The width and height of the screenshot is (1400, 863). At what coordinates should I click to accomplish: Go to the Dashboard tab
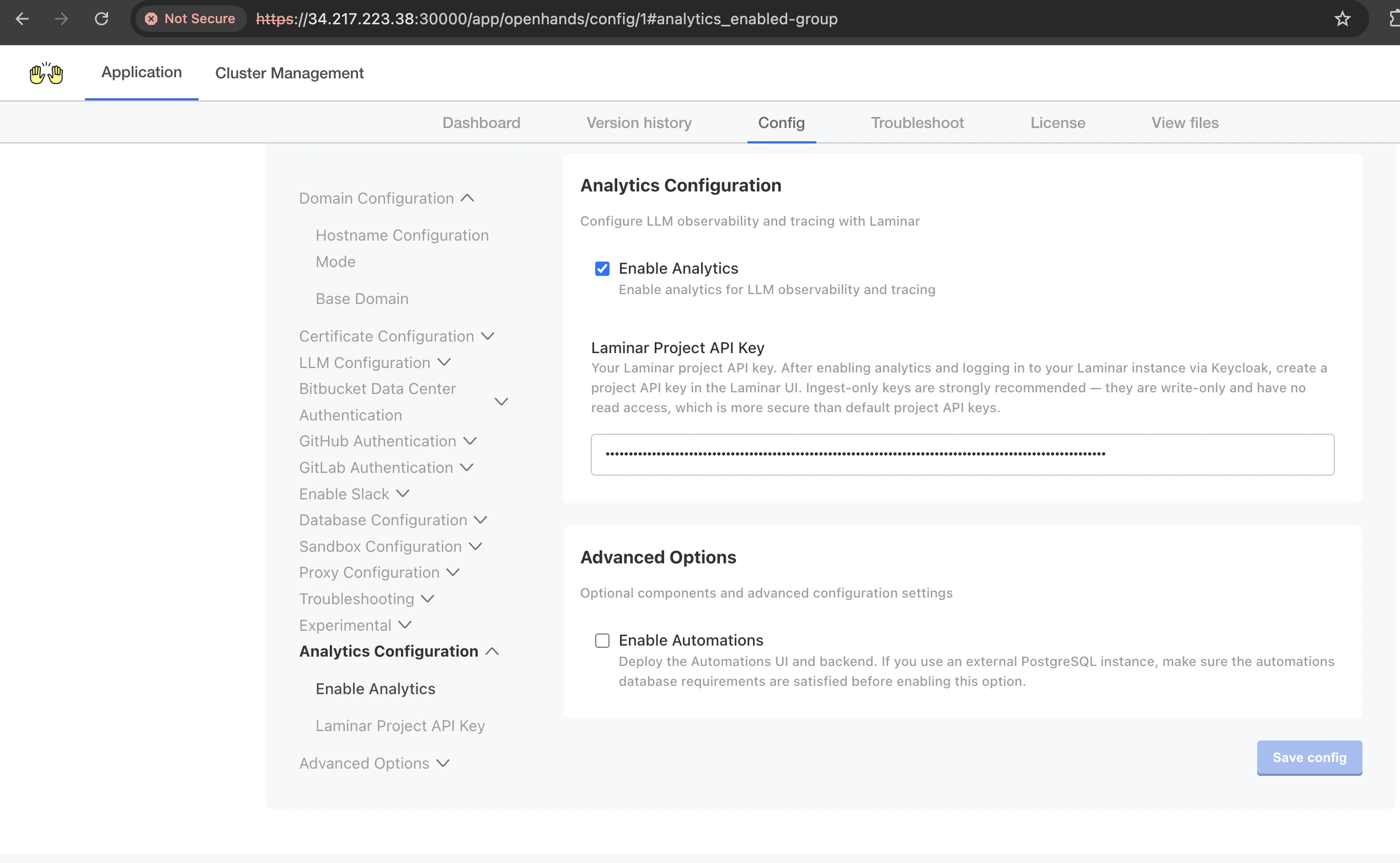pos(481,122)
